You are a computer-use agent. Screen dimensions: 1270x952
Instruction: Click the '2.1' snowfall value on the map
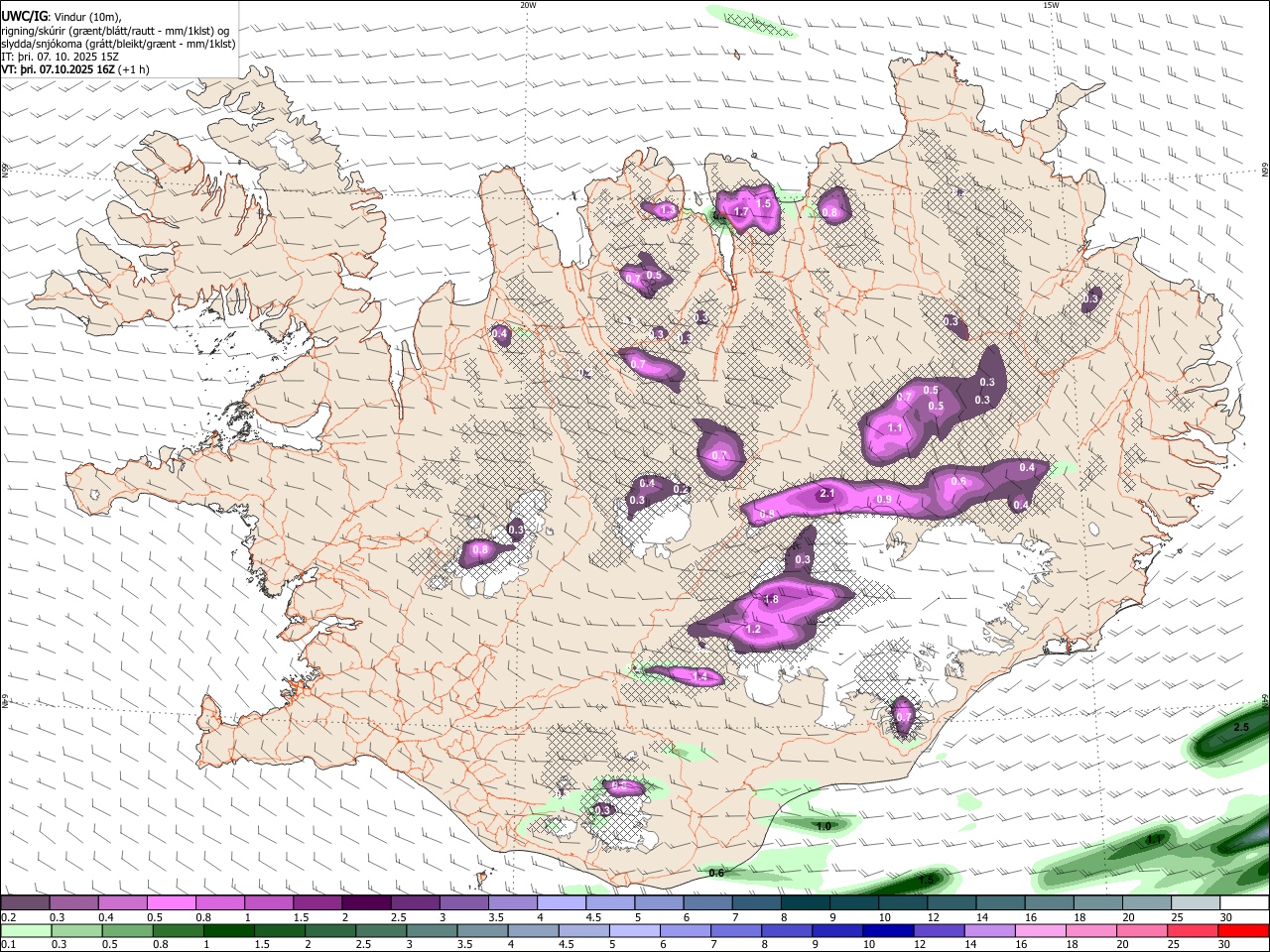826,493
